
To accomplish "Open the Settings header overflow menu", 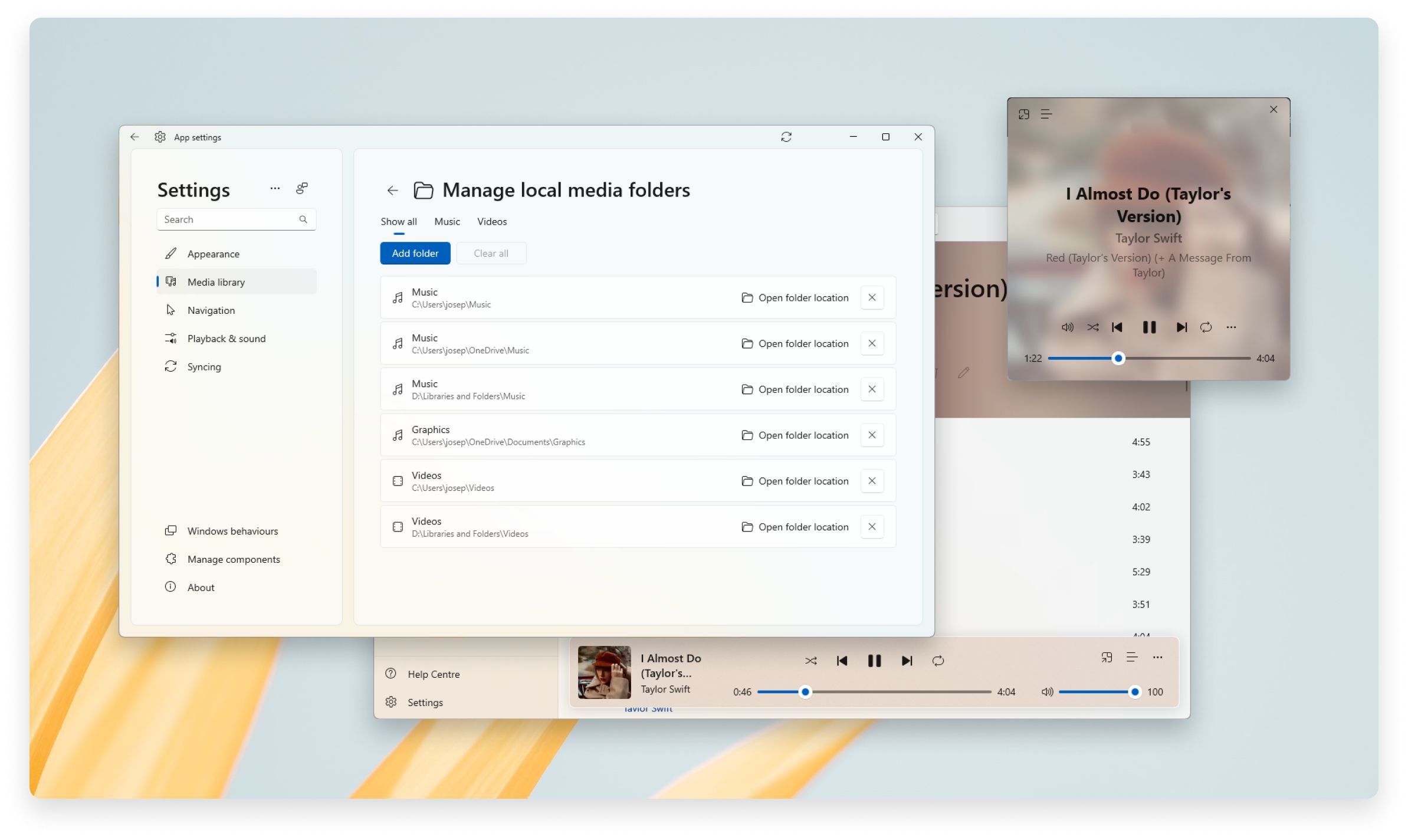I will (x=275, y=188).
